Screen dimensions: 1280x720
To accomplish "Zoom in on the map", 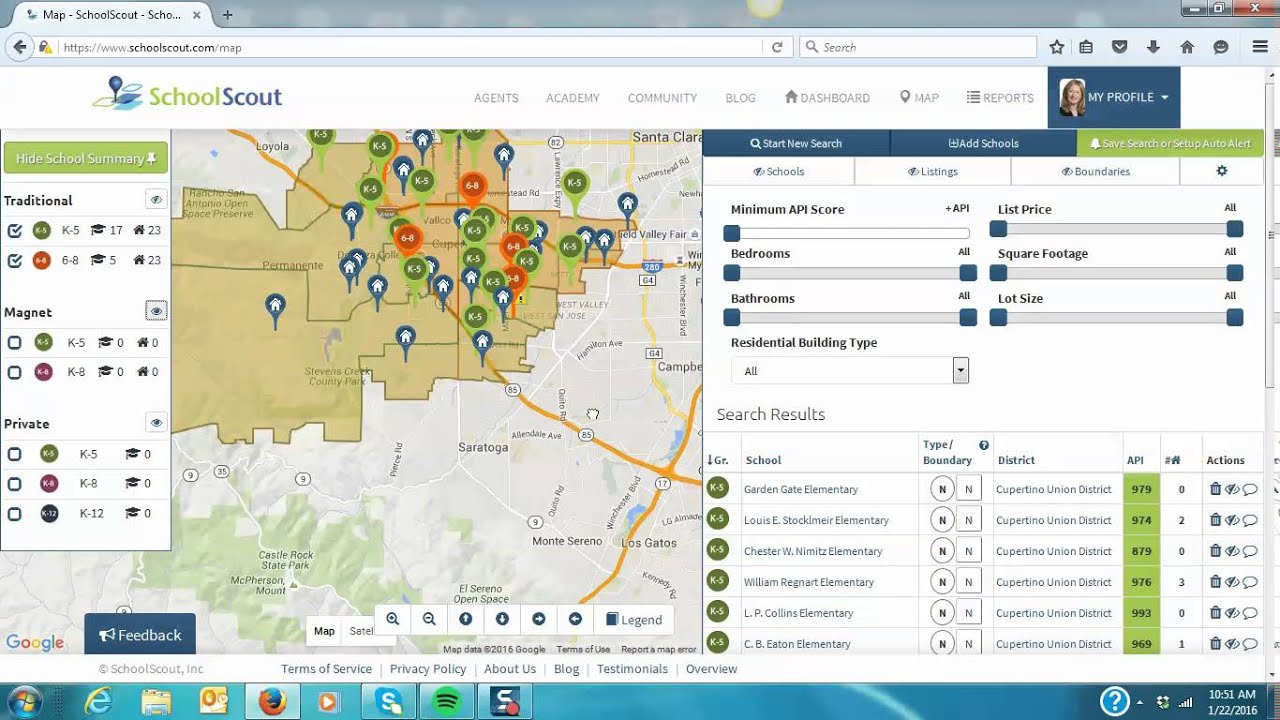I will [393, 619].
